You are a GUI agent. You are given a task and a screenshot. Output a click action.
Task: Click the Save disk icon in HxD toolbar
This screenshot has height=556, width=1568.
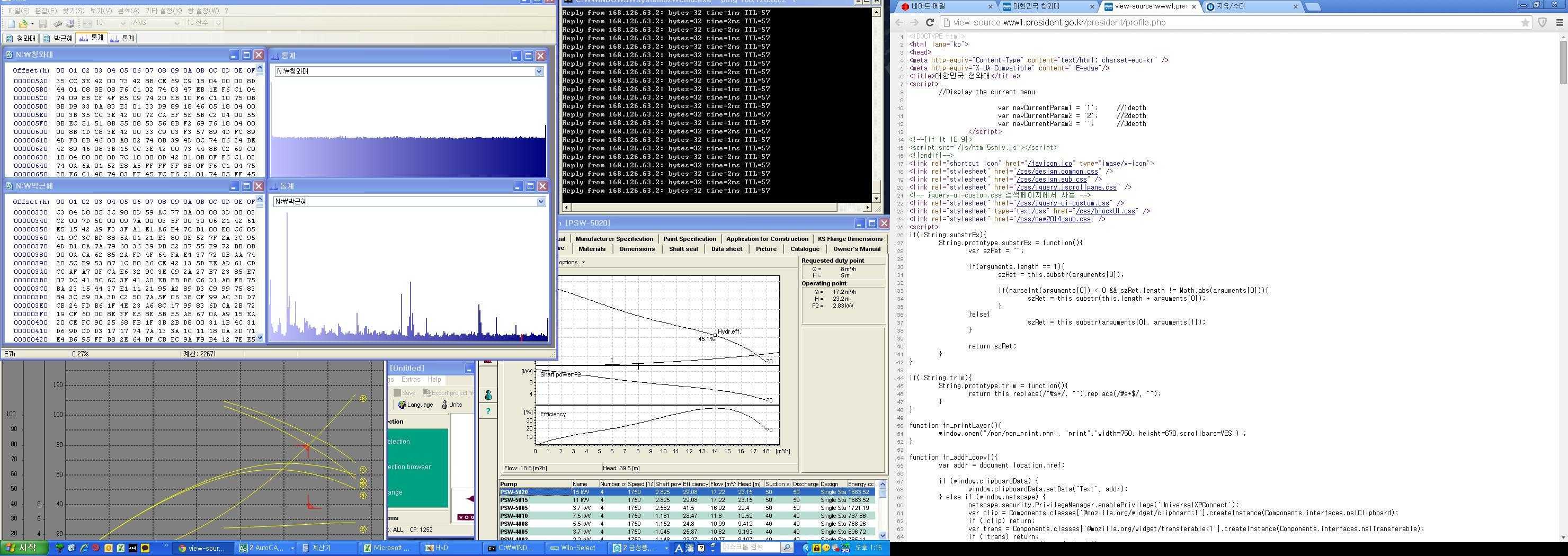(x=42, y=24)
